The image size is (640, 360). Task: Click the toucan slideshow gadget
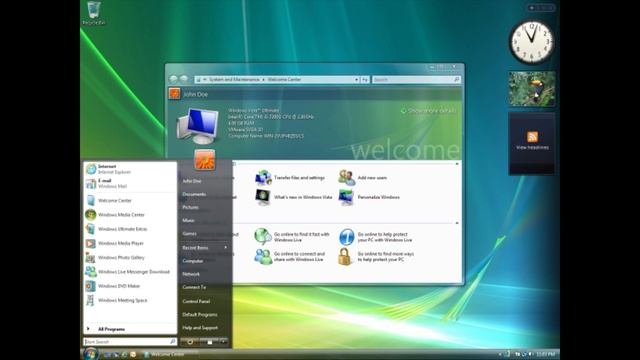[532, 89]
